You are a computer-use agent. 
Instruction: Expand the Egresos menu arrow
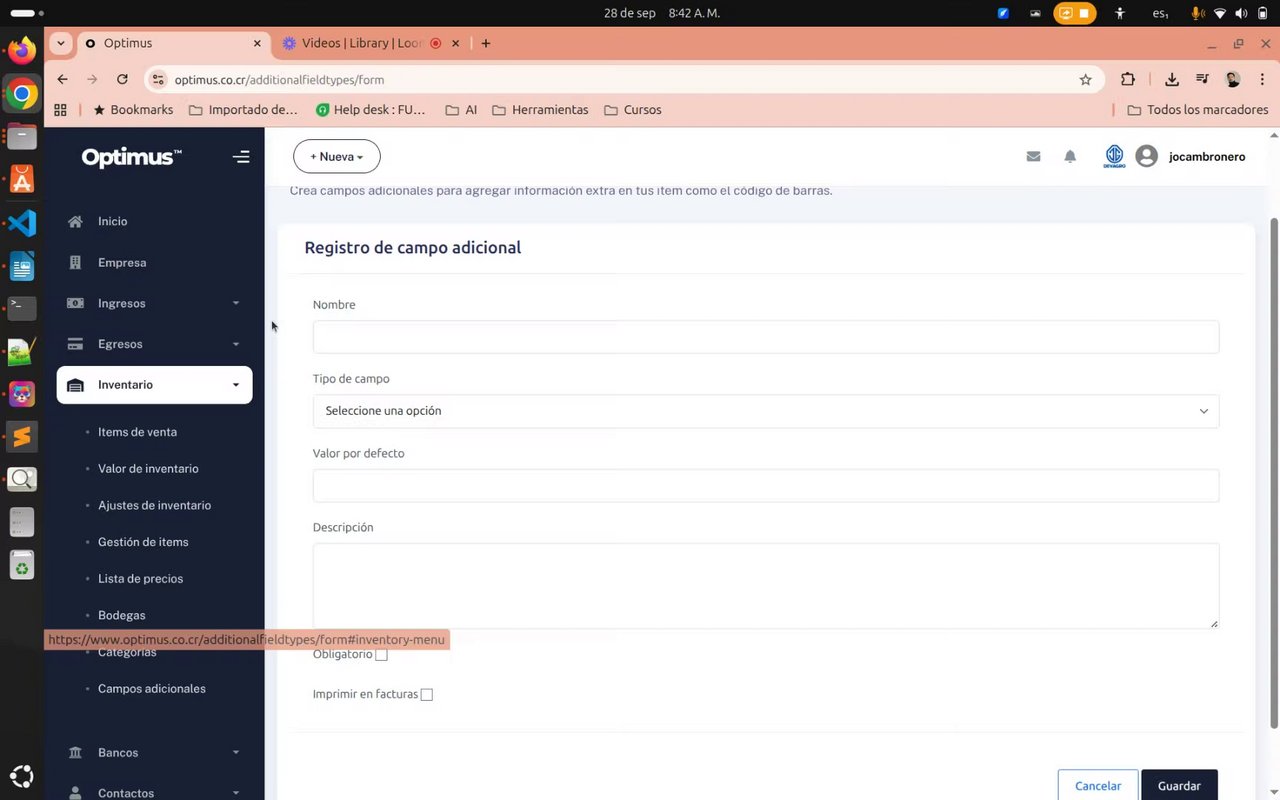click(236, 344)
